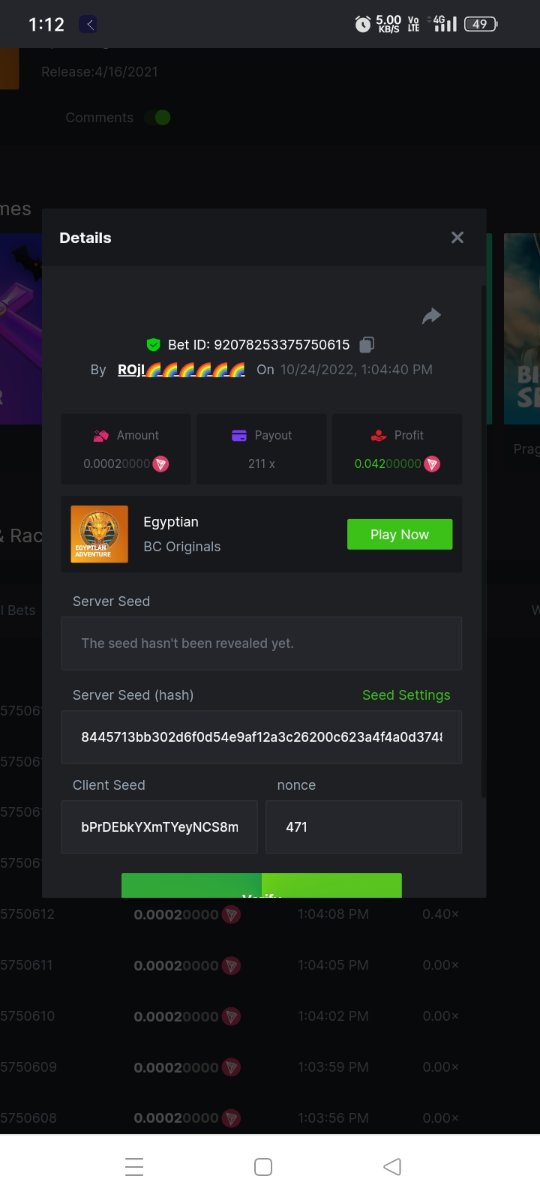The image size is (540, 1200).
Task: Click the Play Now button
Action: pyautogui.click(x=400, y=534)
